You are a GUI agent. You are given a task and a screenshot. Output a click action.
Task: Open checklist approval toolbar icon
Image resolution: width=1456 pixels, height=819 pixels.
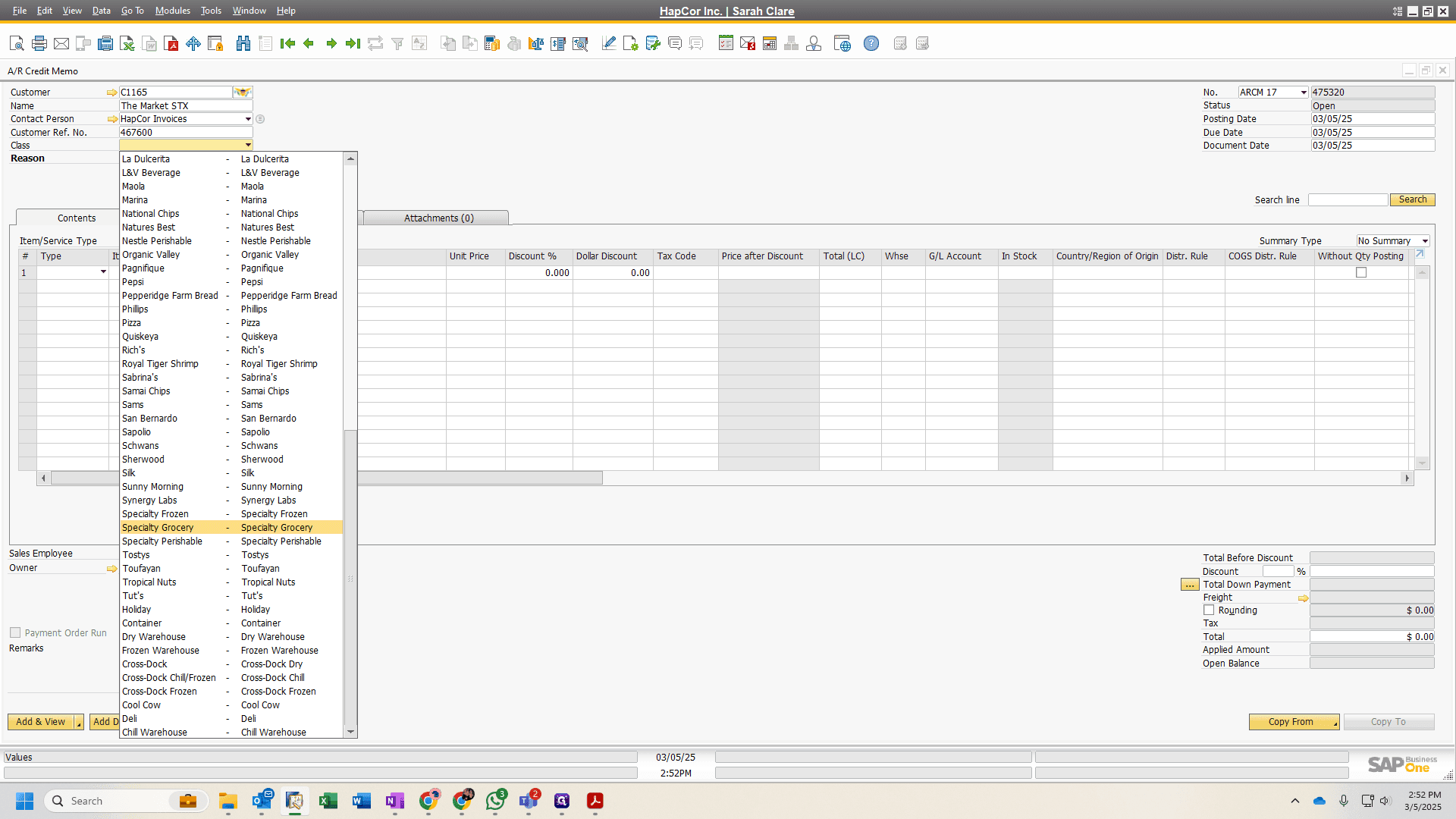pyautogui.click(x=726, y=44)
